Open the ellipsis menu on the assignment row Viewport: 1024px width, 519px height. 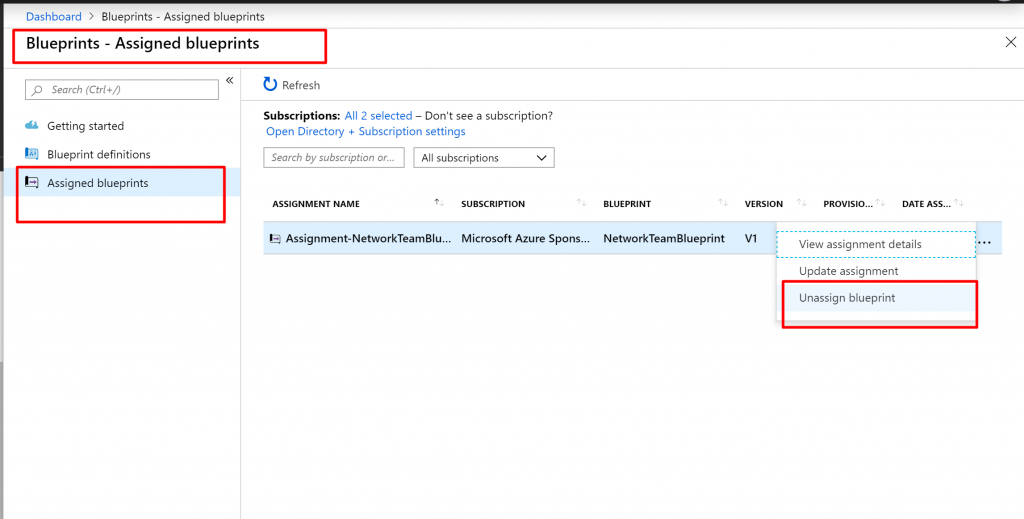click(x=984, y=243)
